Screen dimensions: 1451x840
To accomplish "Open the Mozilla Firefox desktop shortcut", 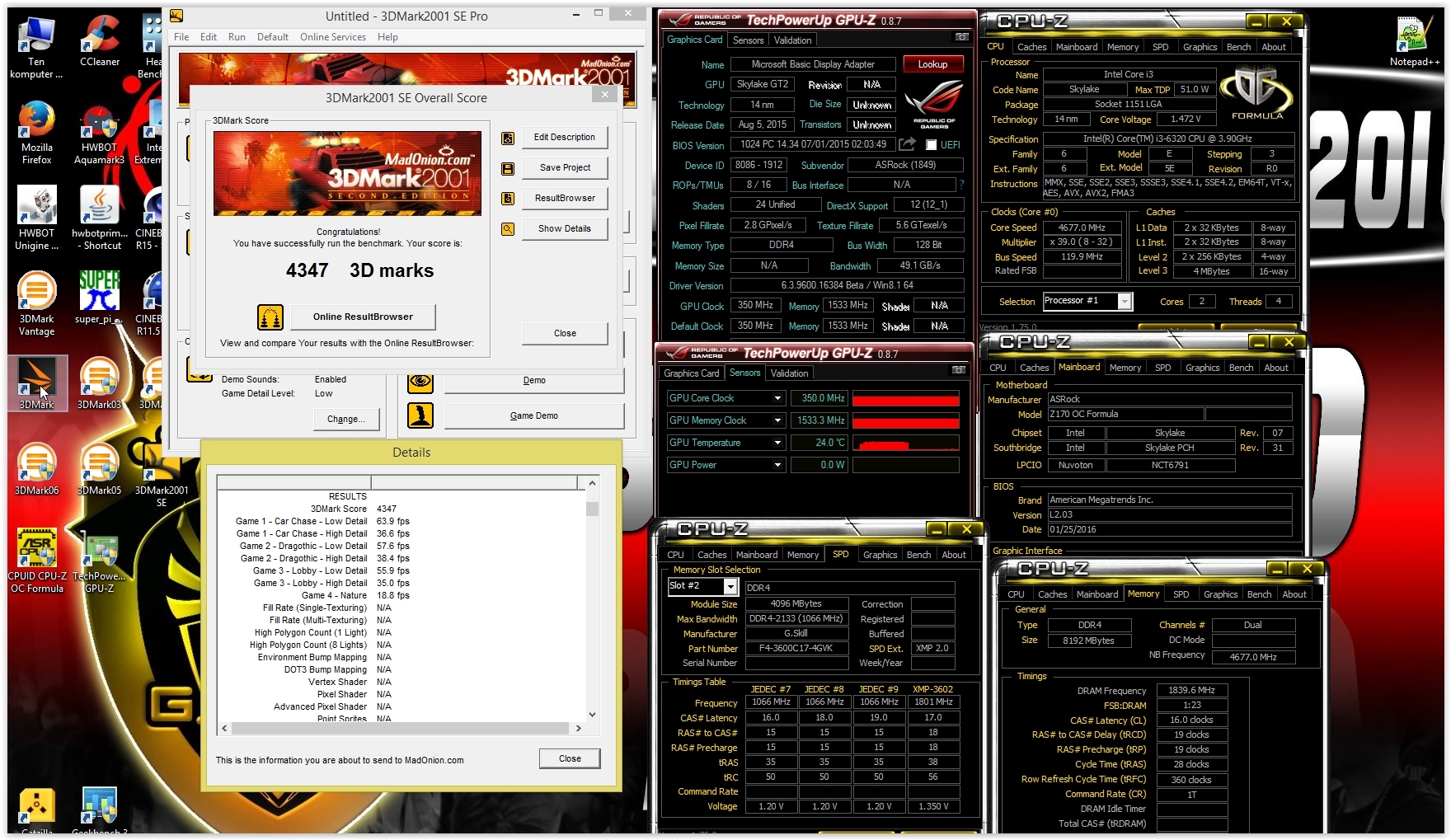I will point(36,132).
